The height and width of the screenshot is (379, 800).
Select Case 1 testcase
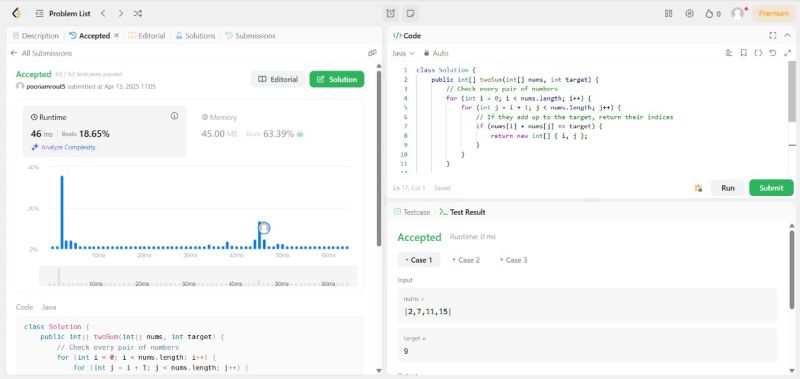(x=418, y=260)
